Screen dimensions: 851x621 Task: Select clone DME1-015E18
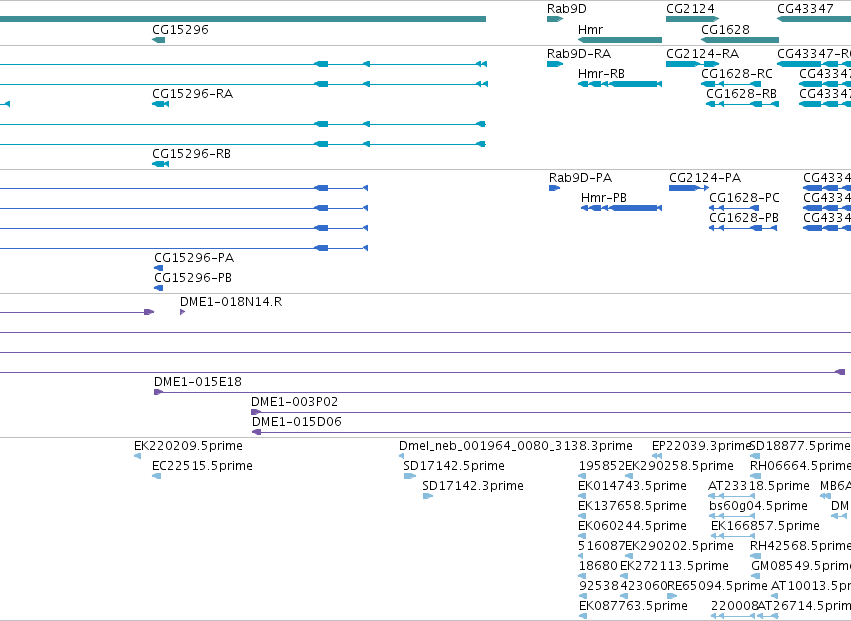(198, 382)
